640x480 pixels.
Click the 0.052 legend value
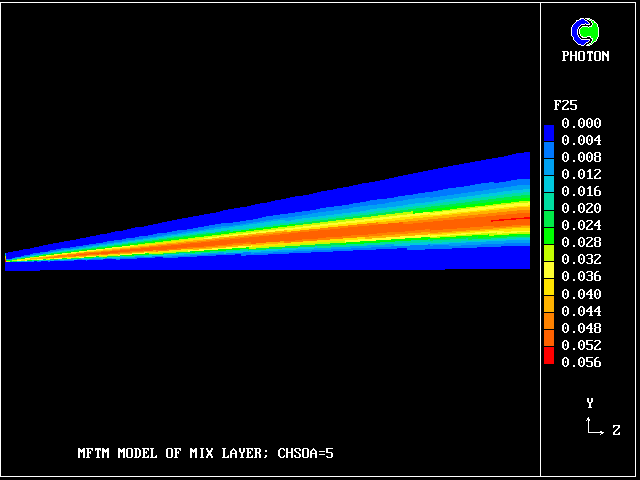[x=581, y=345]
